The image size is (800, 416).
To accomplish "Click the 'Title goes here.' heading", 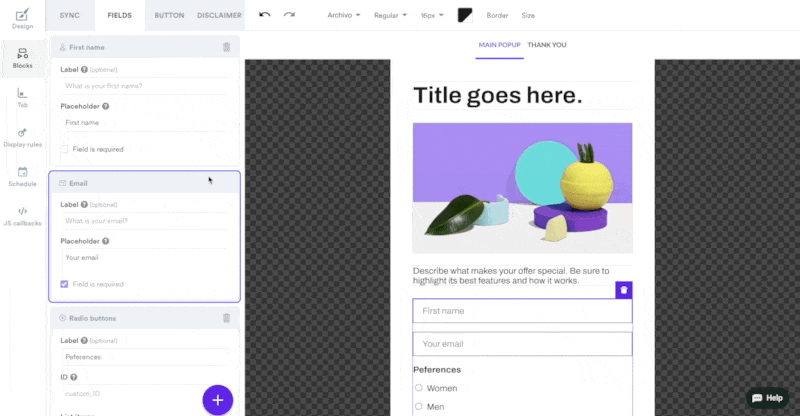I will click(x=497, y=95).
